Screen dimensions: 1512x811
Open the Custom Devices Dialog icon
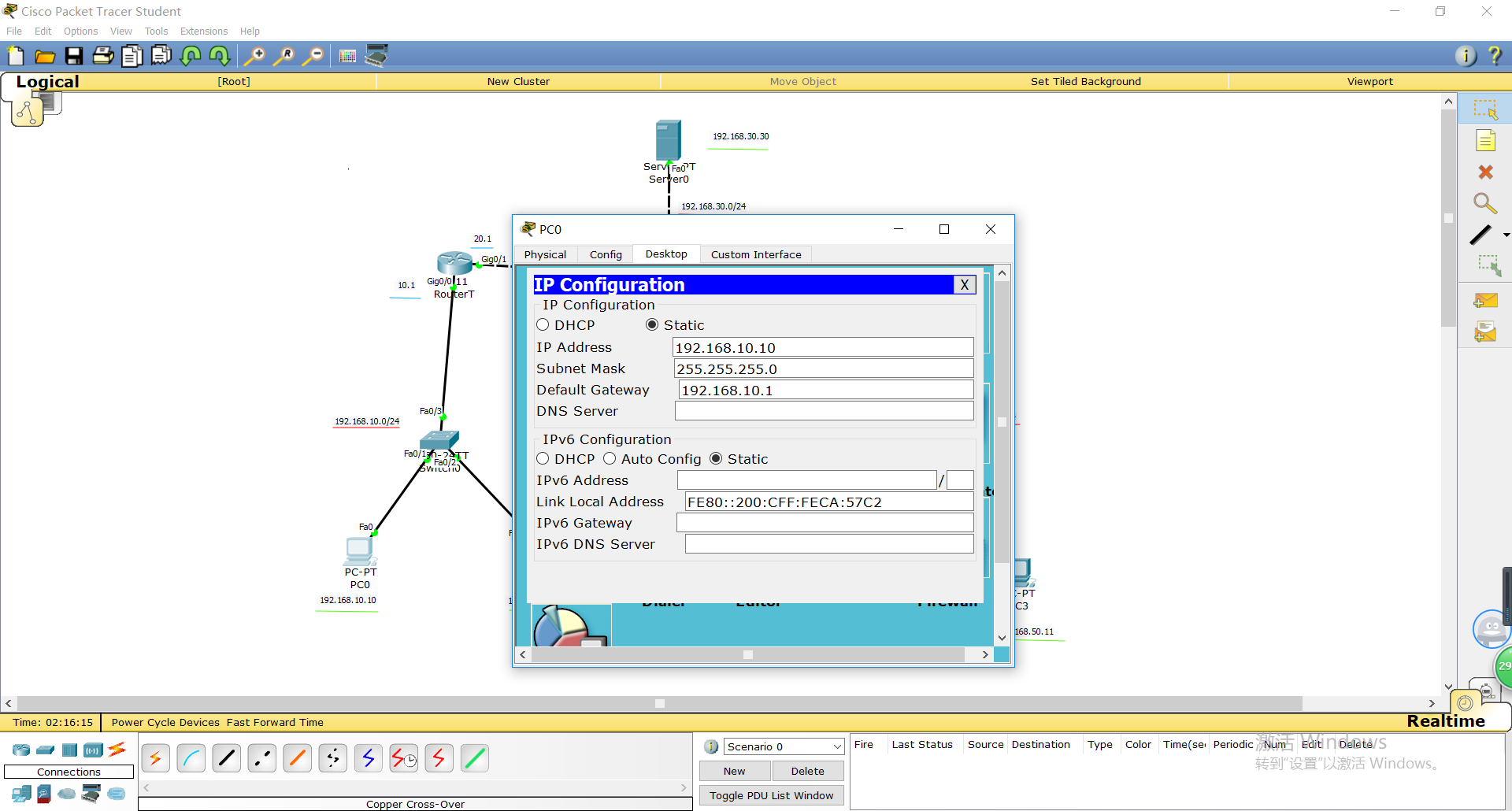376,56
